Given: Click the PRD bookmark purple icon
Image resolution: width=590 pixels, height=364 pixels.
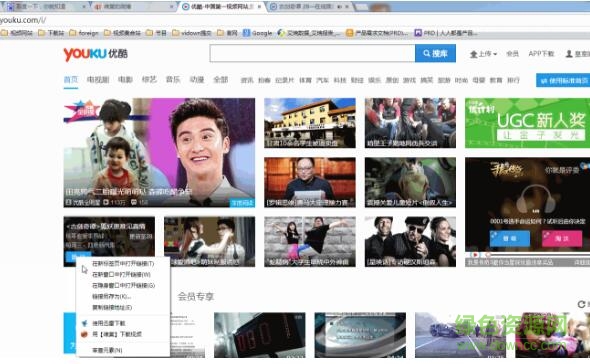Looking at the screenshot, I should point(418,33).
